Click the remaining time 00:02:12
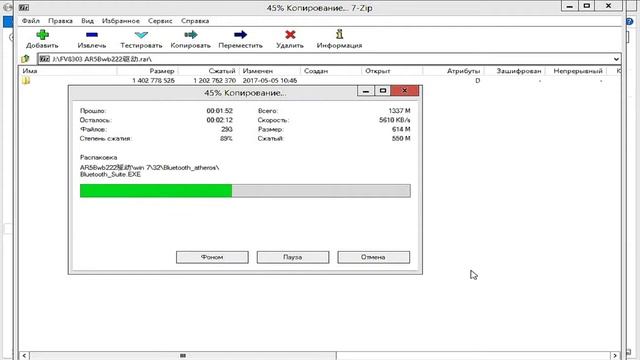 [220, 120]
